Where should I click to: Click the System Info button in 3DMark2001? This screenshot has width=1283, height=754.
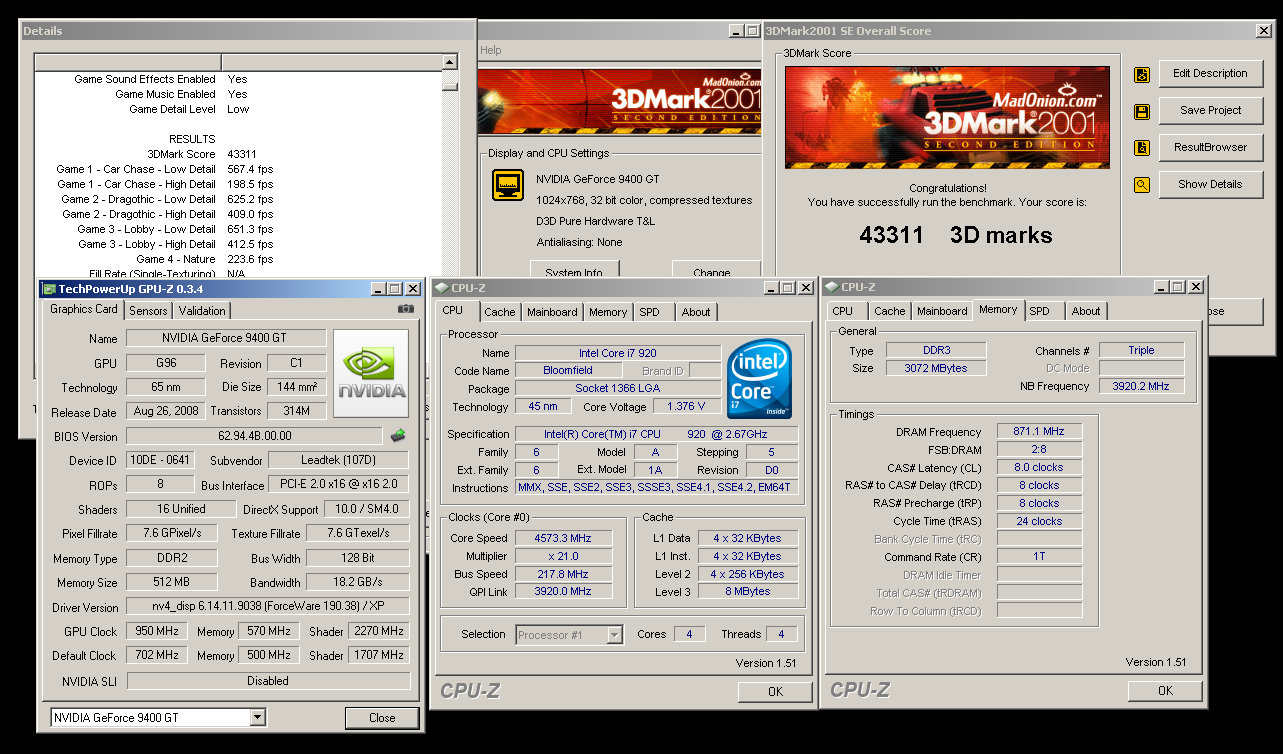point(575,270)
